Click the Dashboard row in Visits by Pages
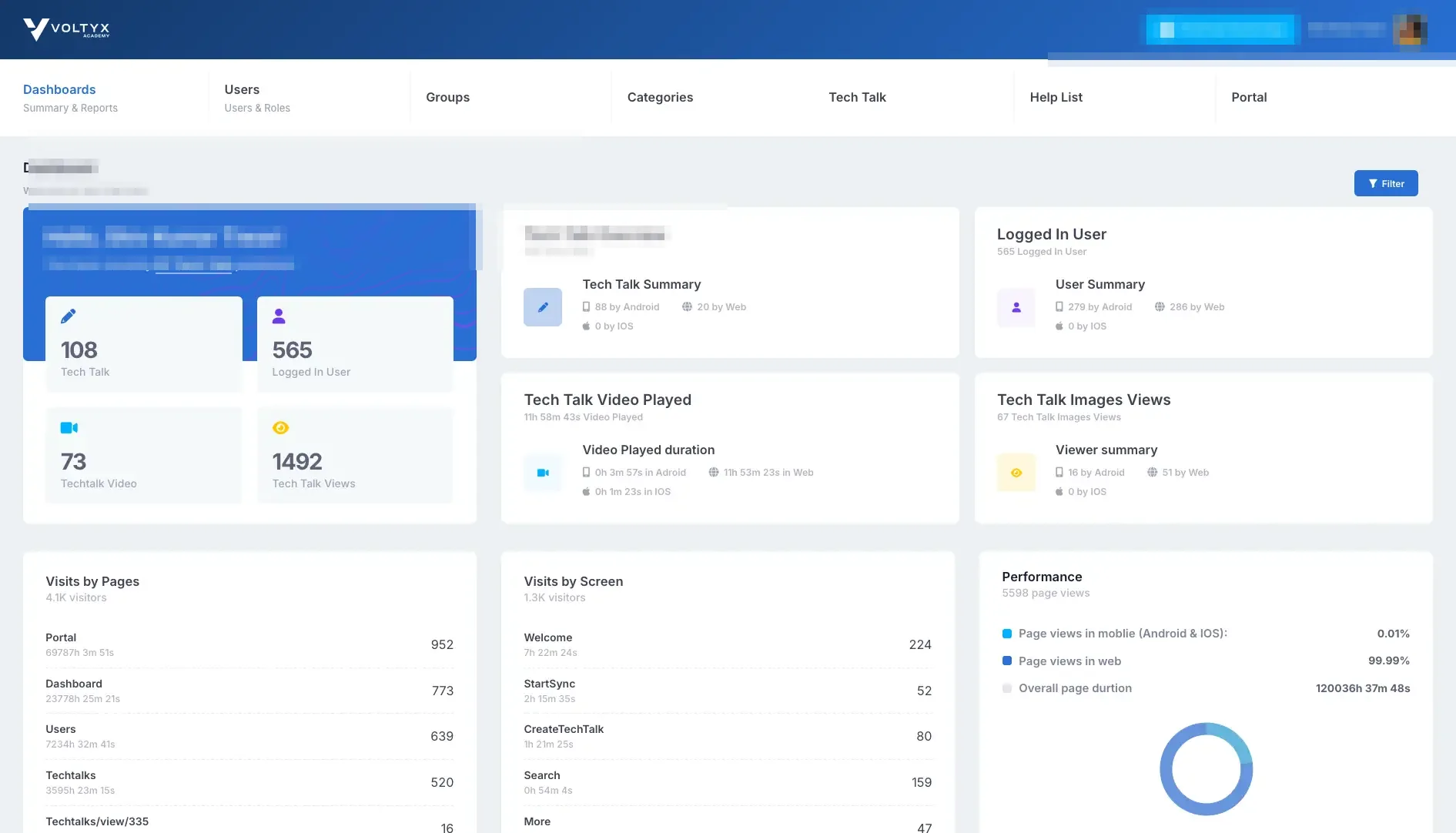The image size is (1456, 833). click(249, 691)
